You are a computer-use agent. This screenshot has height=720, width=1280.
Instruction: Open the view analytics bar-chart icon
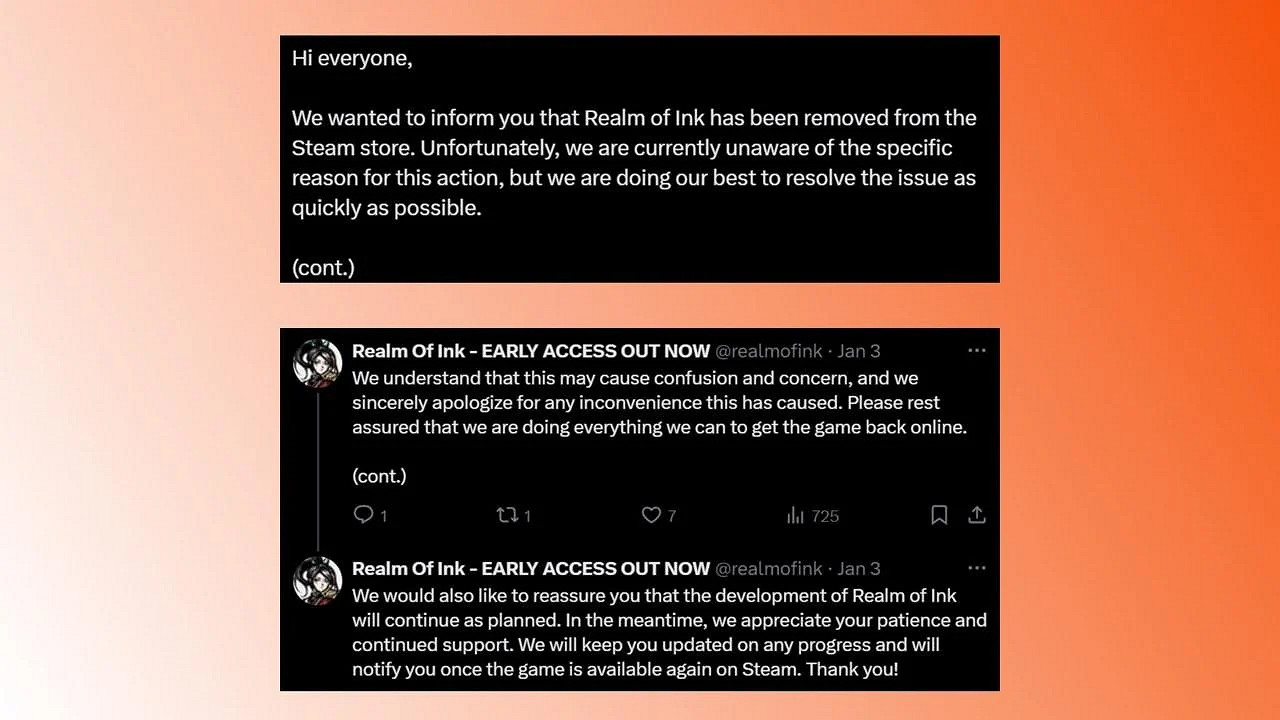[796, 515]
